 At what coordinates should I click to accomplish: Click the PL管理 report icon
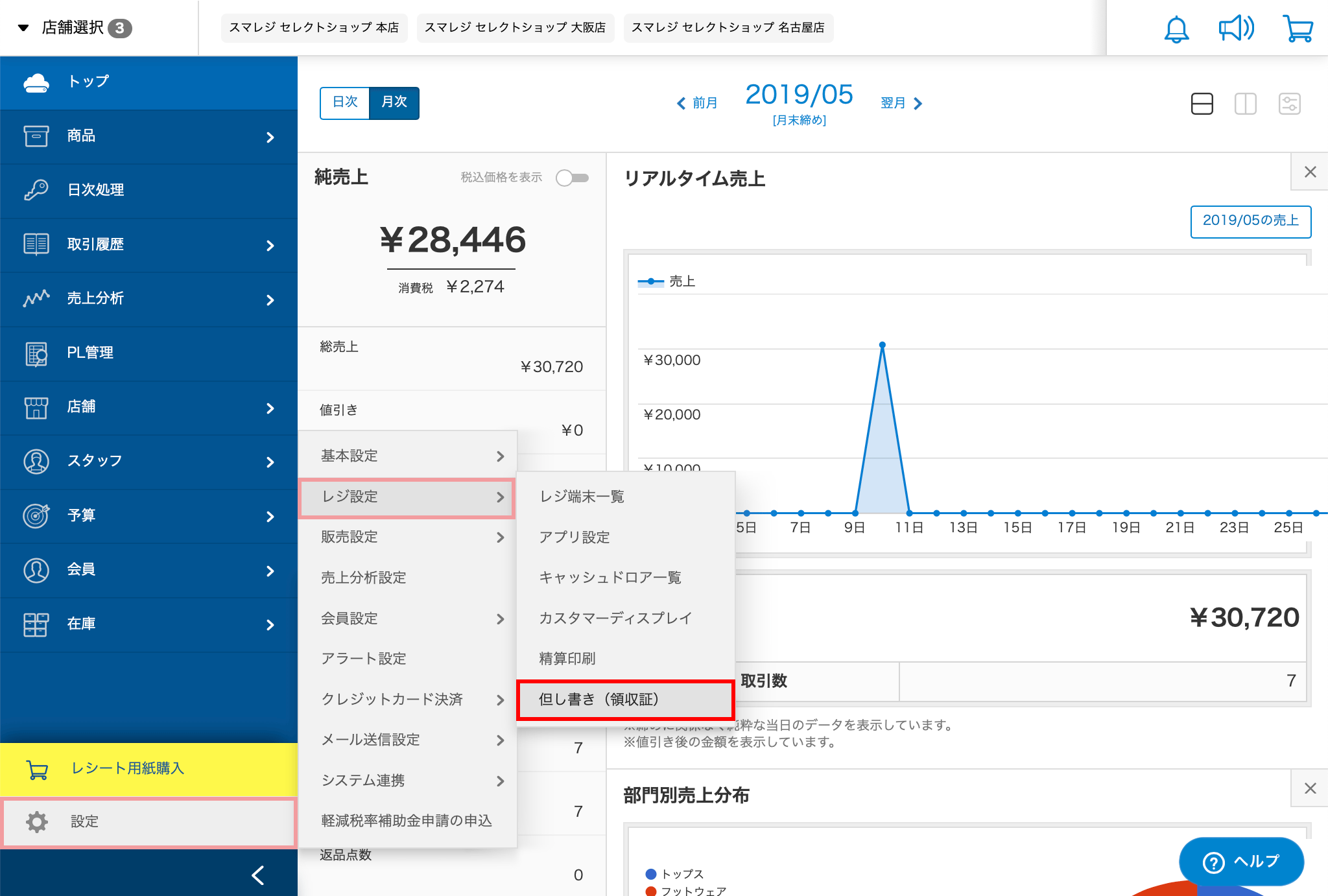coord(36,353)
